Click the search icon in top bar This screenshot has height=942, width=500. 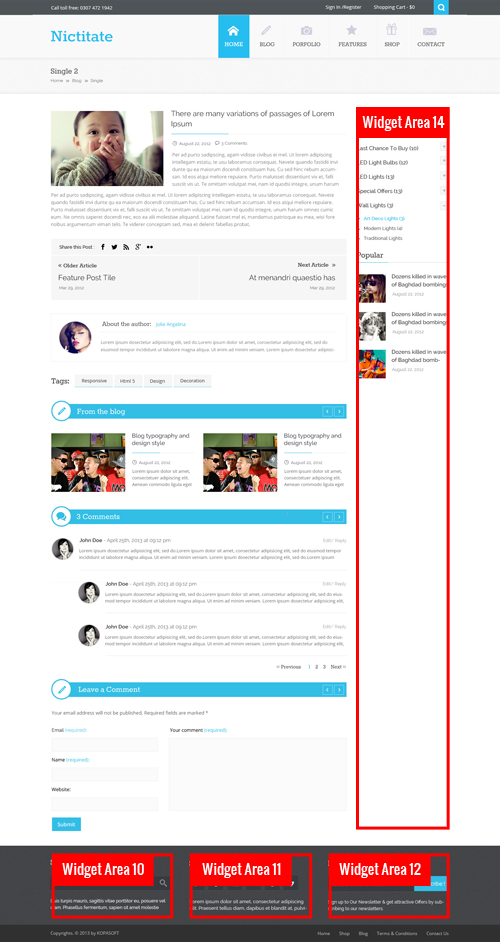click(441, 8)
